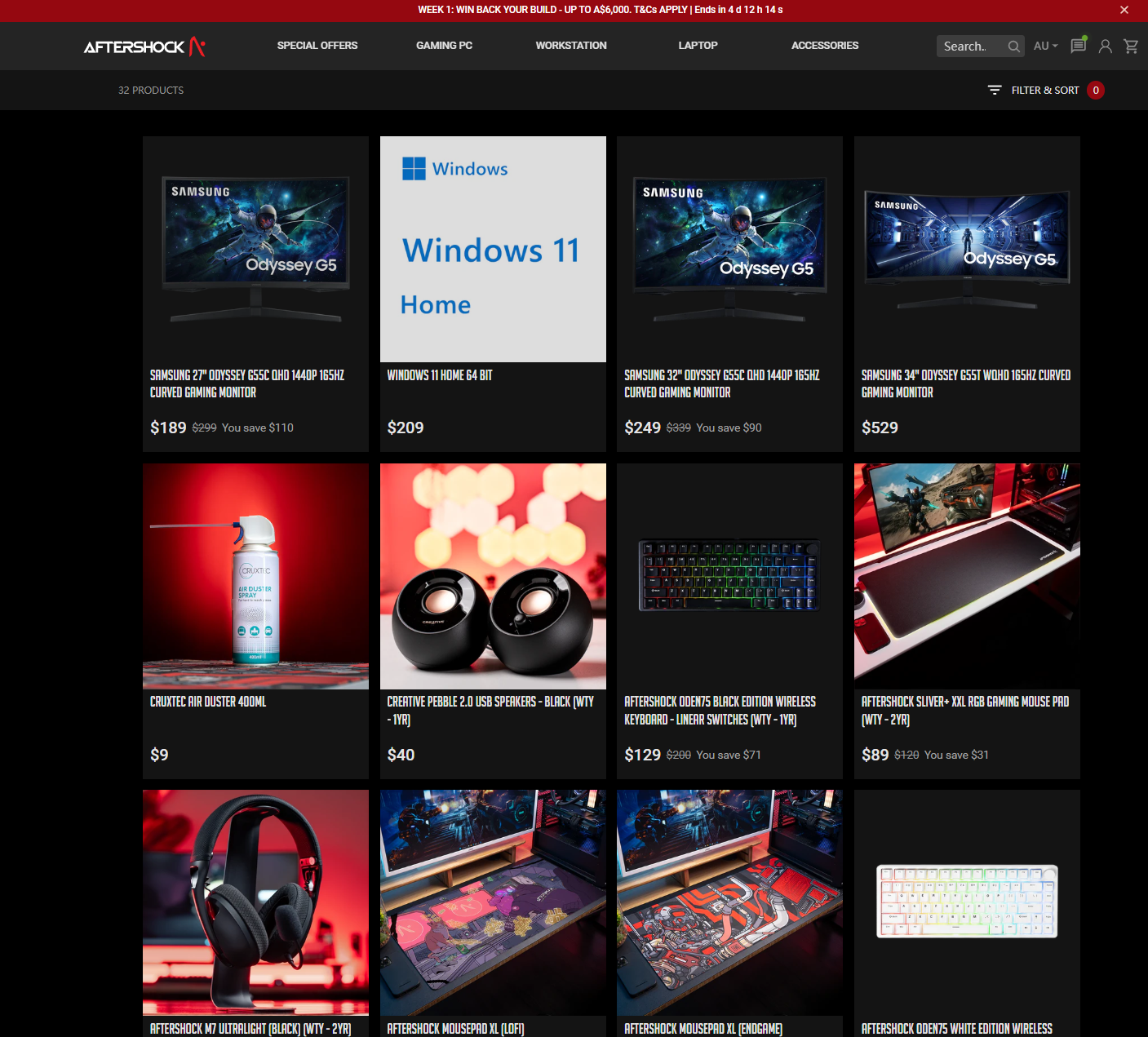Click into the Search input field
The width and height of the screenshot is (1148, 1037).
(x=971, y=47)
